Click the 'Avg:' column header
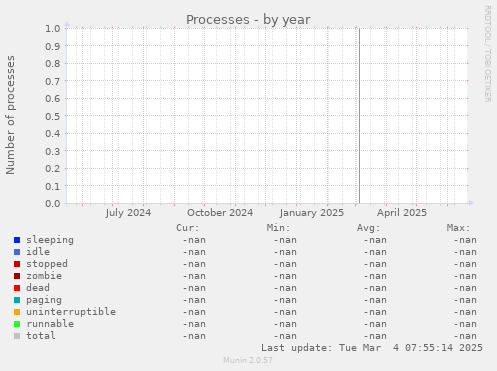This screenshot has height=371, width=497. point(368,228)
